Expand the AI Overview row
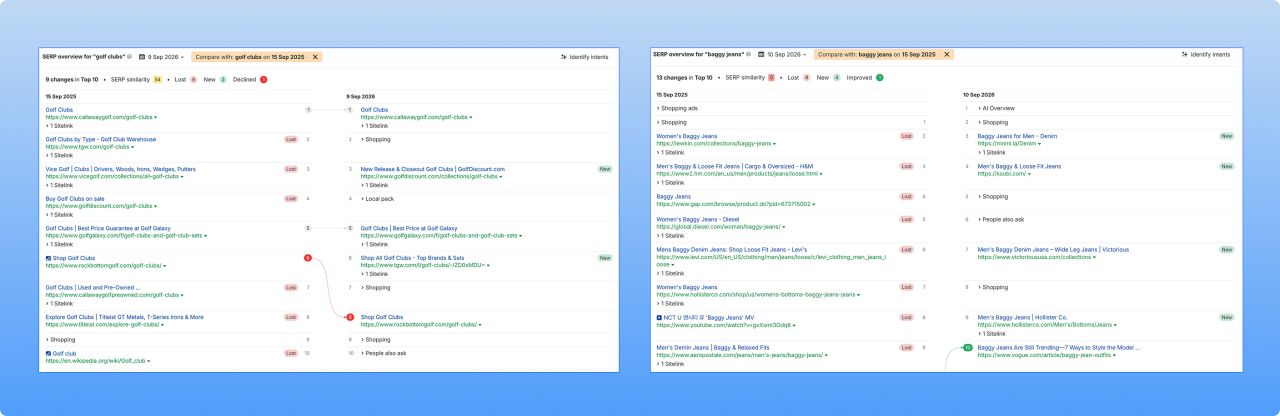 pyautogui.click(x=996, y=108)
